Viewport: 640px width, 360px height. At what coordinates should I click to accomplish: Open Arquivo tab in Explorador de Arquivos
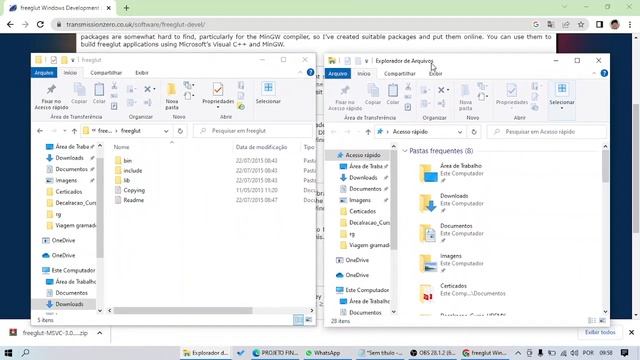(x=338, y=73)
